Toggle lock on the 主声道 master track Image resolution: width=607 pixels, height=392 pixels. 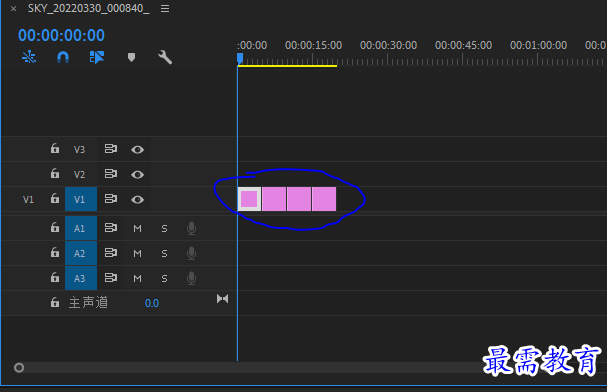click(55, 302)
